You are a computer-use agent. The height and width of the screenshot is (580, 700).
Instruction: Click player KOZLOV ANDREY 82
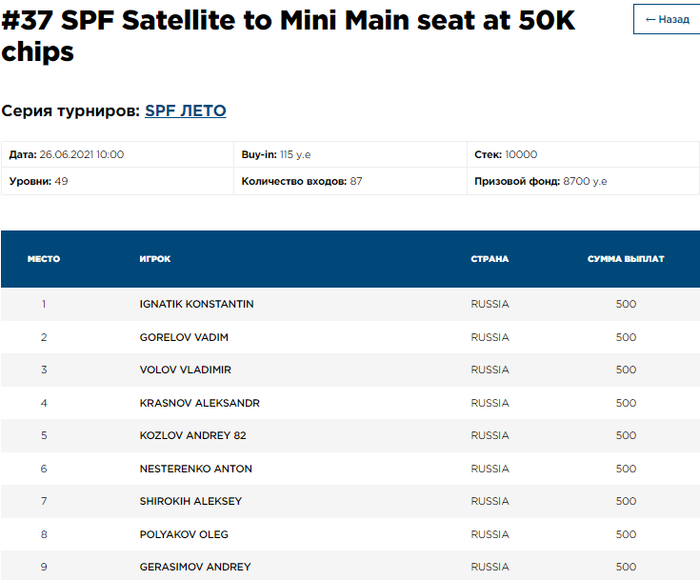tap(192, 436)
